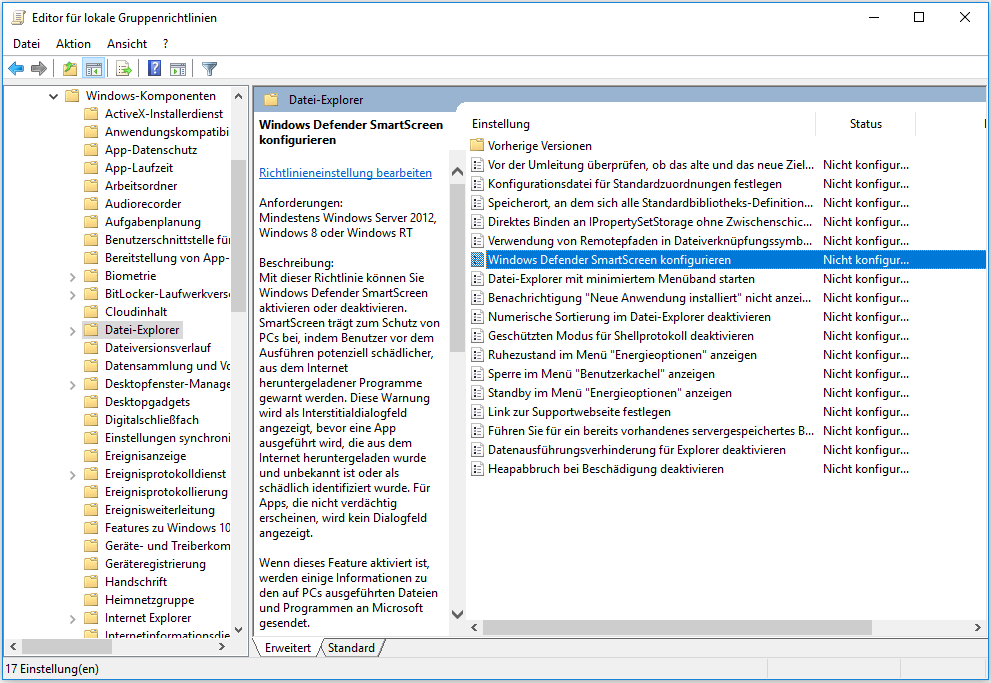Screen dimensions: 991x683
Task: Click policy icon for Sperre im Menü Benutzerkachel
Action: (x=477, y=374)
